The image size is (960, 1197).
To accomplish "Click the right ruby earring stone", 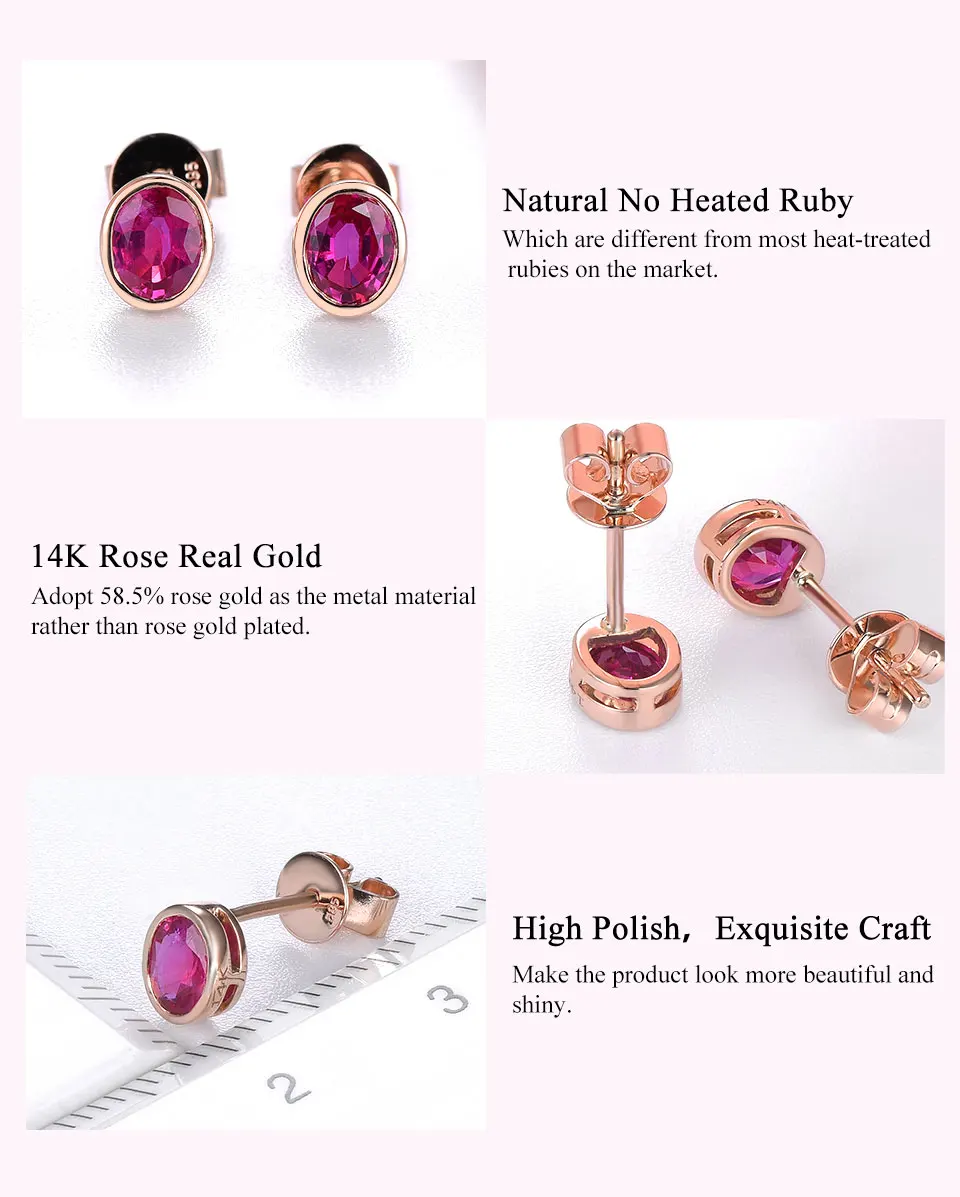I will coord(350,248).
